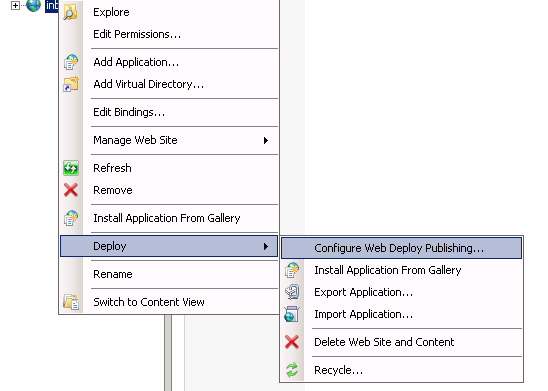Choose Rename from the context menu
This screenshot has height=391, width=548.
coord(169,274)
